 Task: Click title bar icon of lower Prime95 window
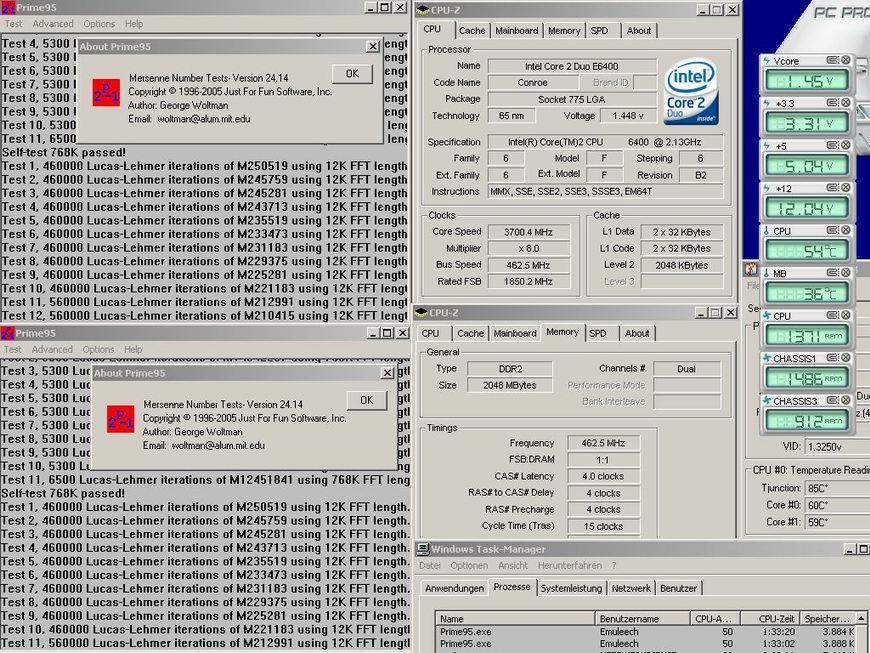(x=8, y=333)
